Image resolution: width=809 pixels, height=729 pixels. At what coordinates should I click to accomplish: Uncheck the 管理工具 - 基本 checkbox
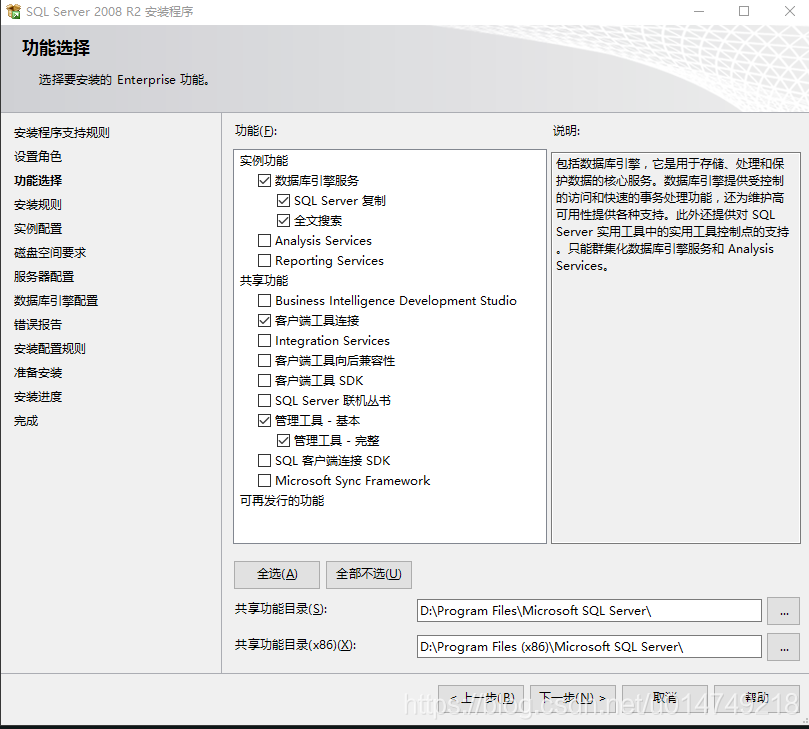point(264,420)
